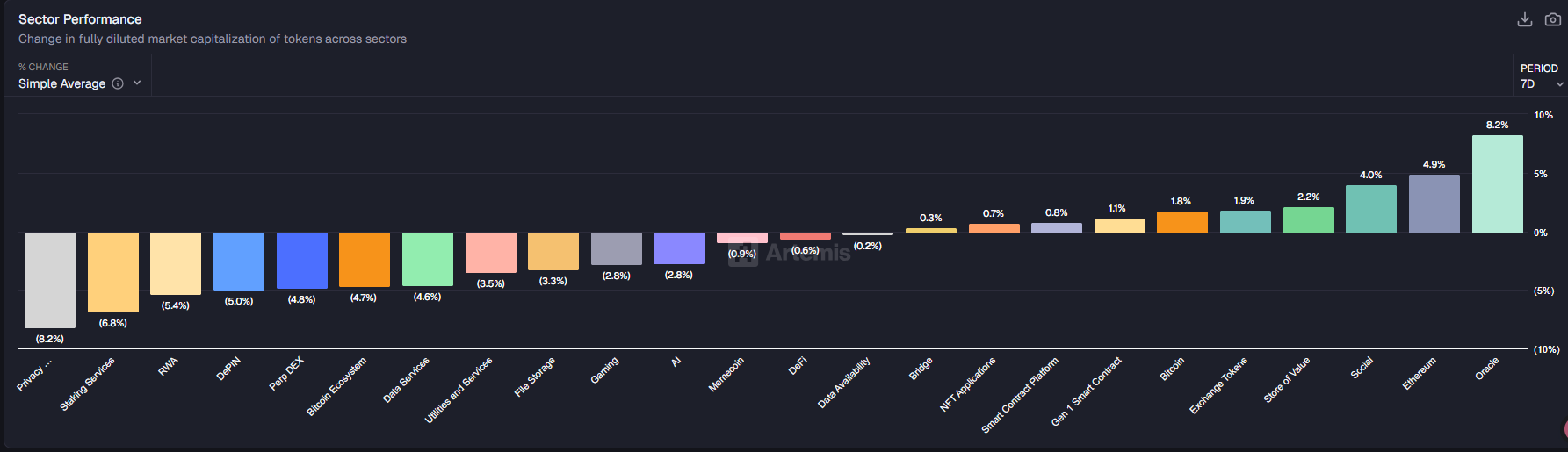Click the Simple Average info icon
The height and width of the screenshot is (452, 1568).
pyautogui.click(x=118, y=83)
